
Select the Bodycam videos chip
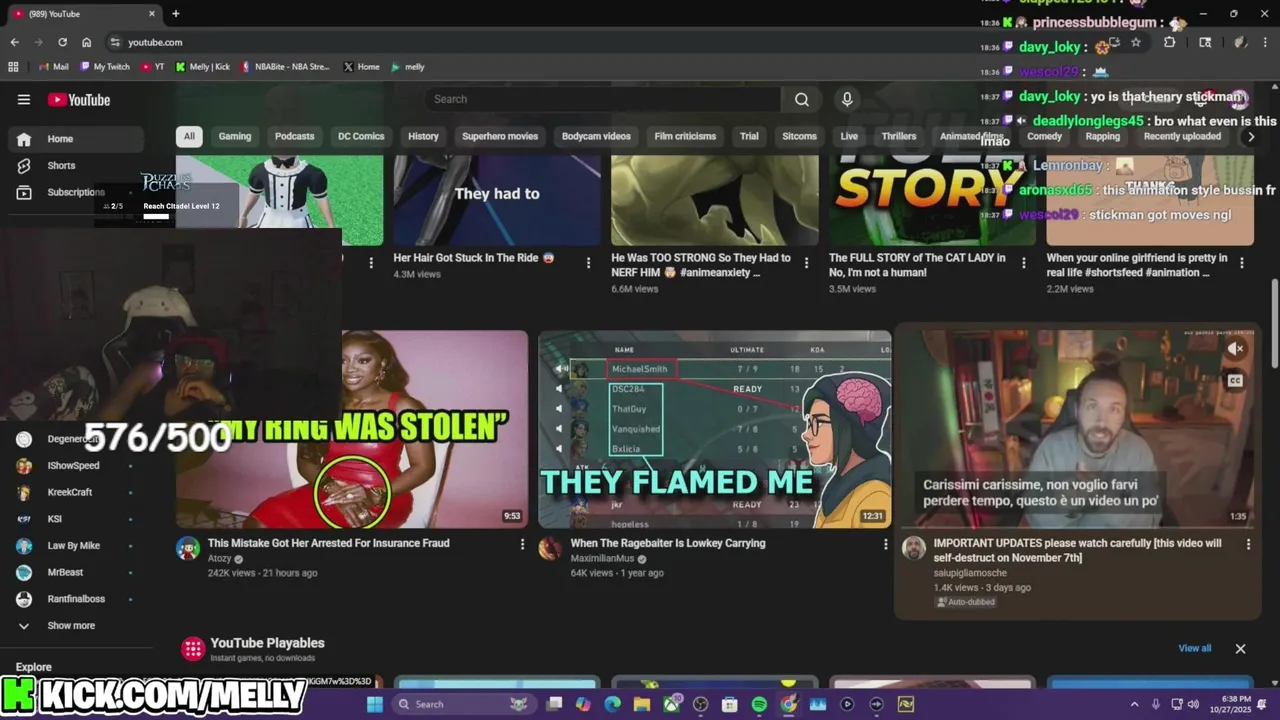[x=596, y=136]
